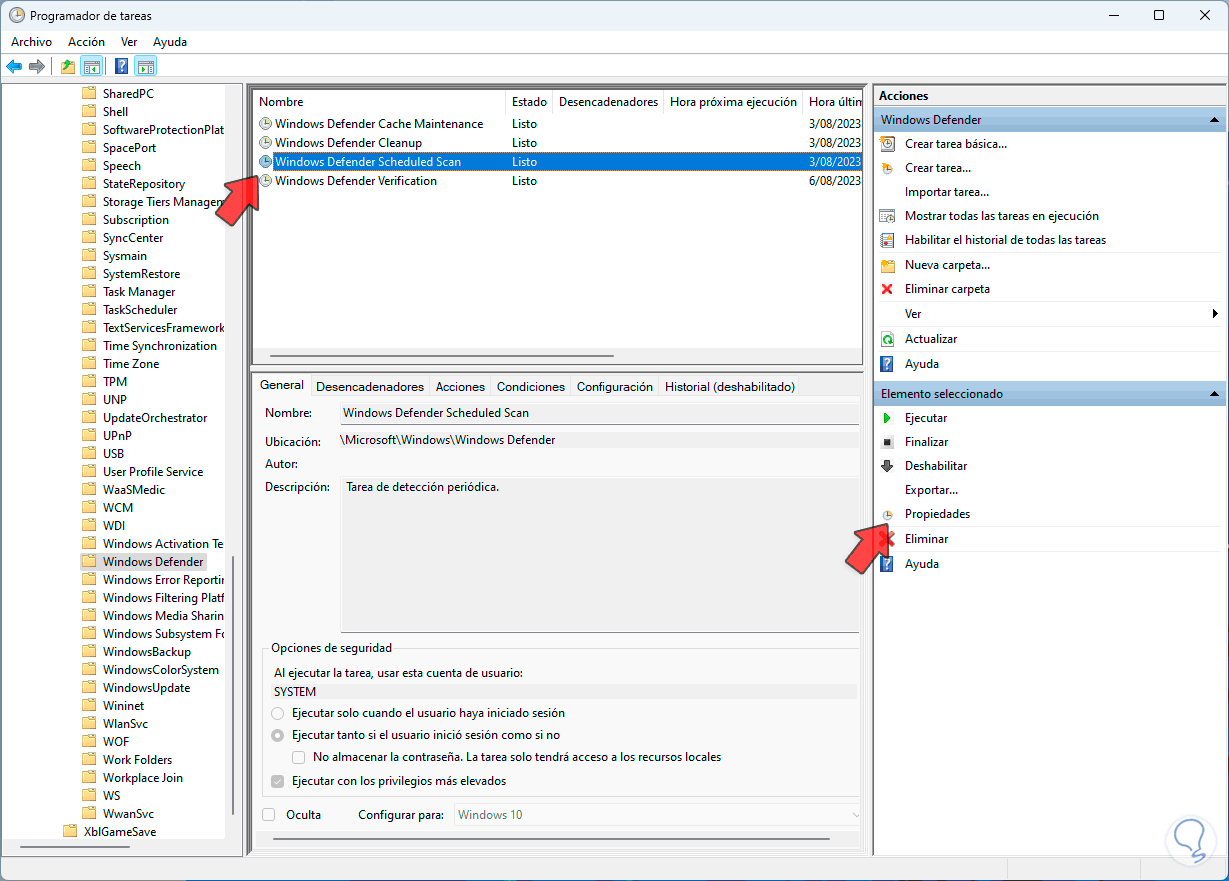Open the Ayuda menu in menu bar

pyautogui.click(x=170, y=42)
